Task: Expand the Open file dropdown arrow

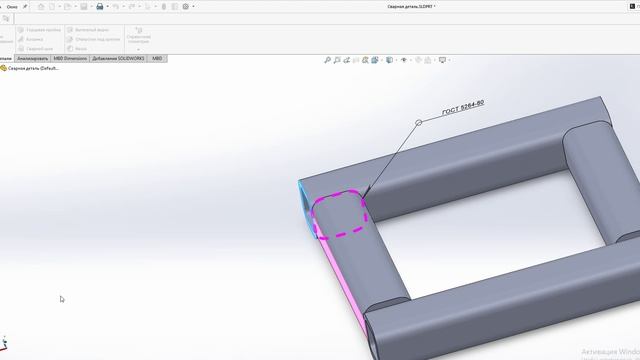Action: tap(76, 7)
